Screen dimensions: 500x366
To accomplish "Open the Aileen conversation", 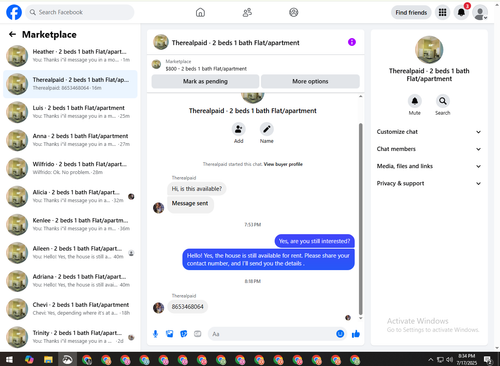I will coord(70,253).
